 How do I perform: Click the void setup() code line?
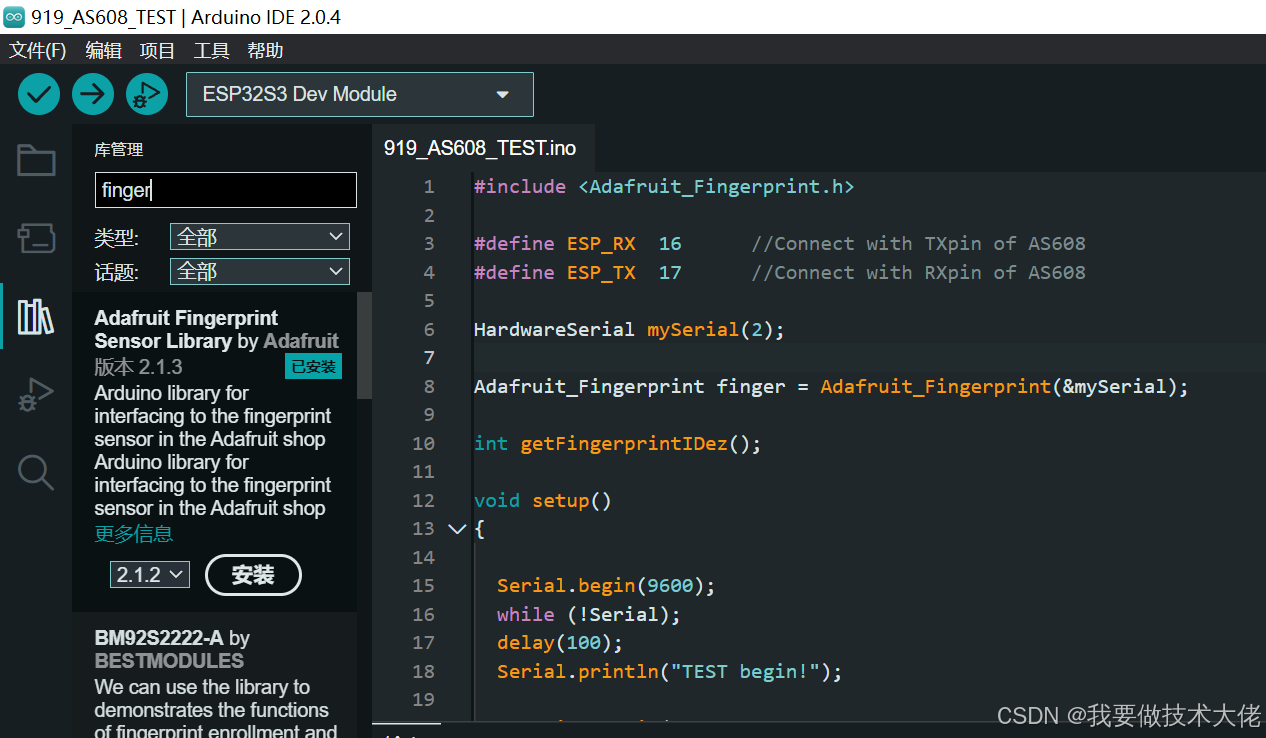point(543,500)
